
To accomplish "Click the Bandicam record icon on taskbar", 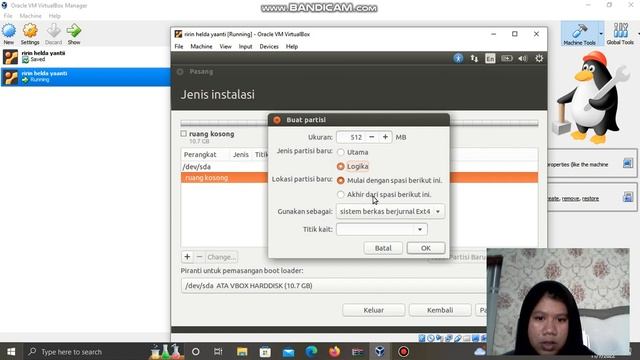I will [x=403, y=351].
